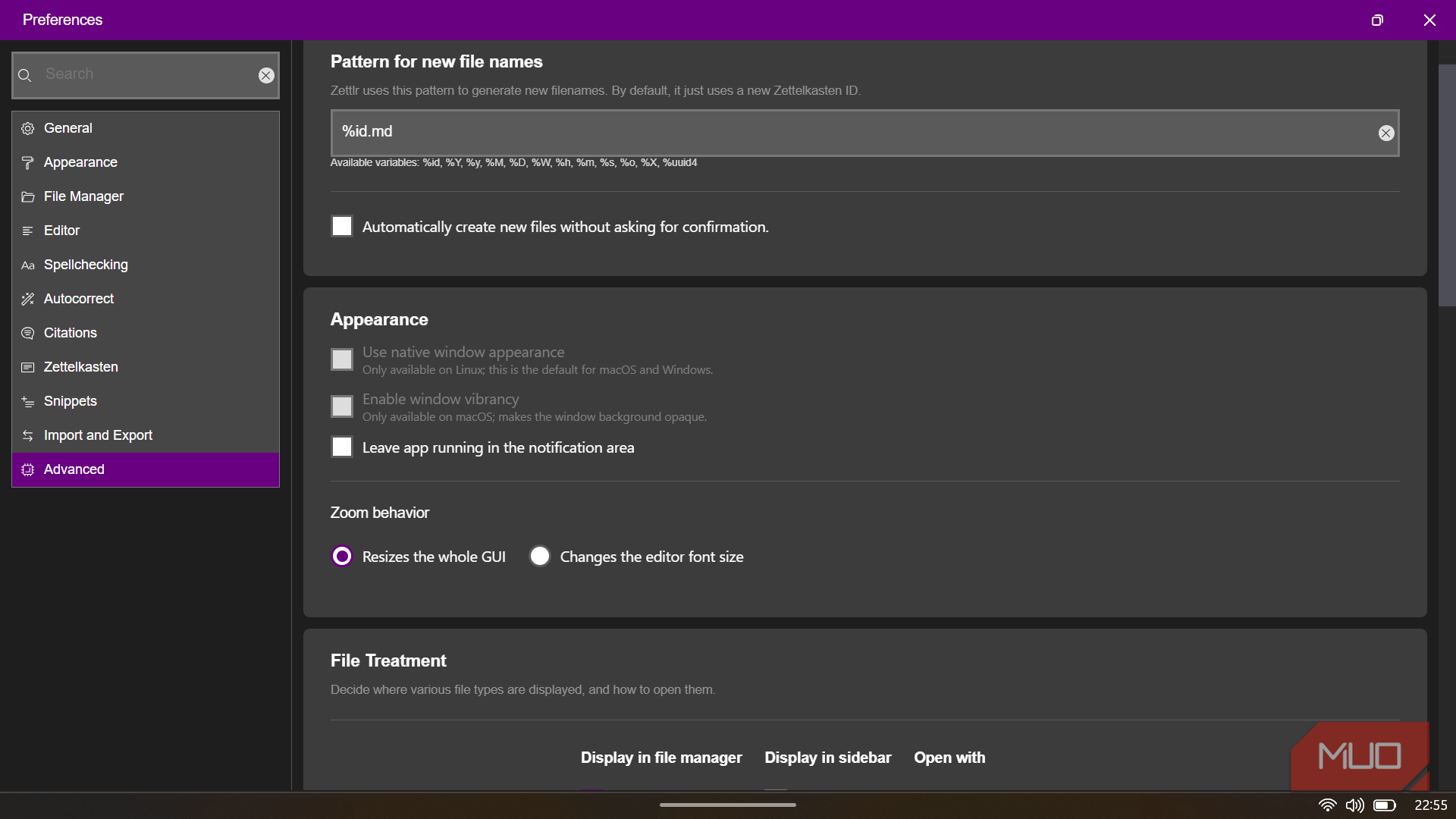Click the General gear icon
Viewport: 1456px width, 819px height.
coord(28,128)
